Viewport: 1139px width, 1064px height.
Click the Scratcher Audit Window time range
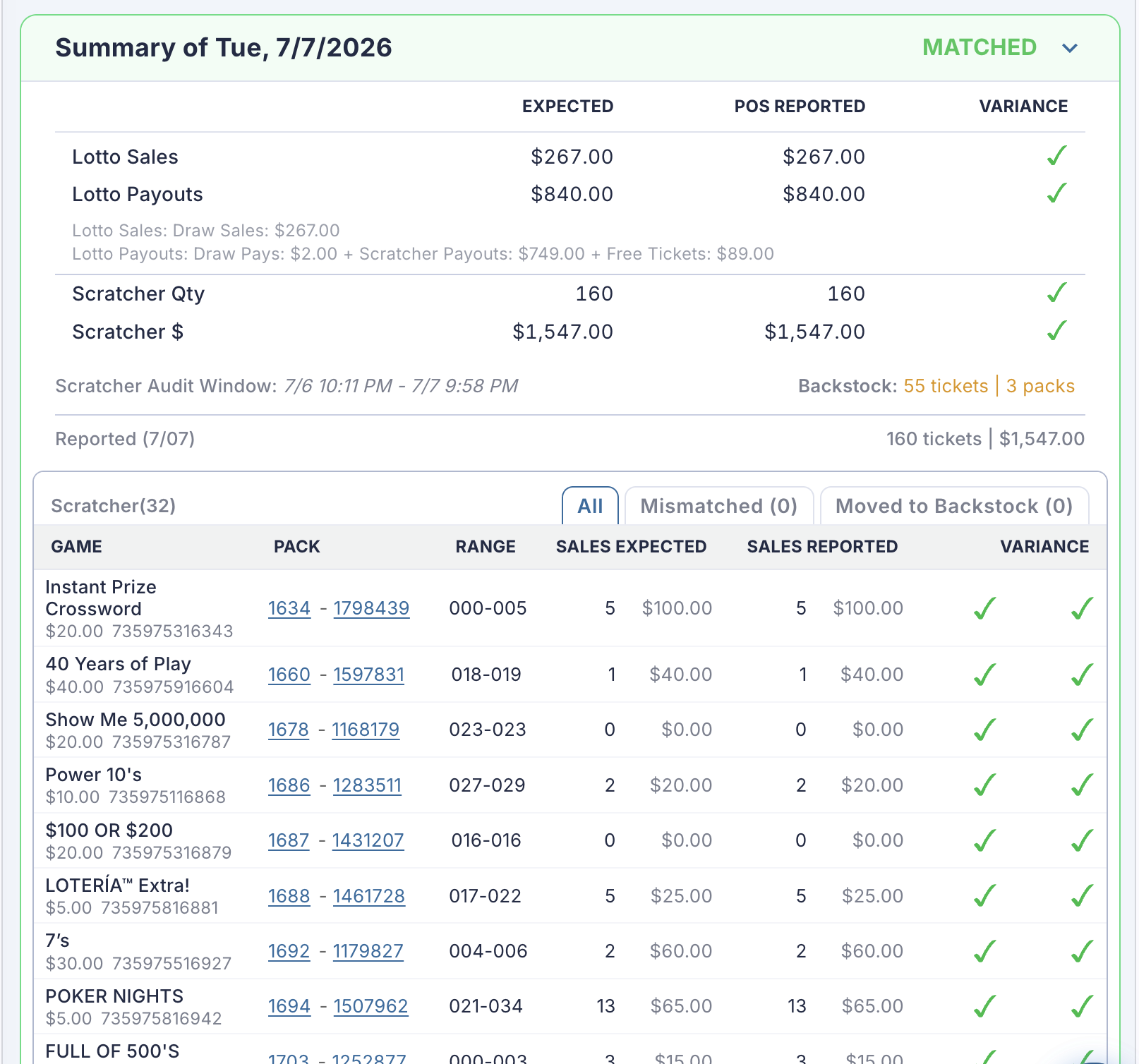pos(401,386)
